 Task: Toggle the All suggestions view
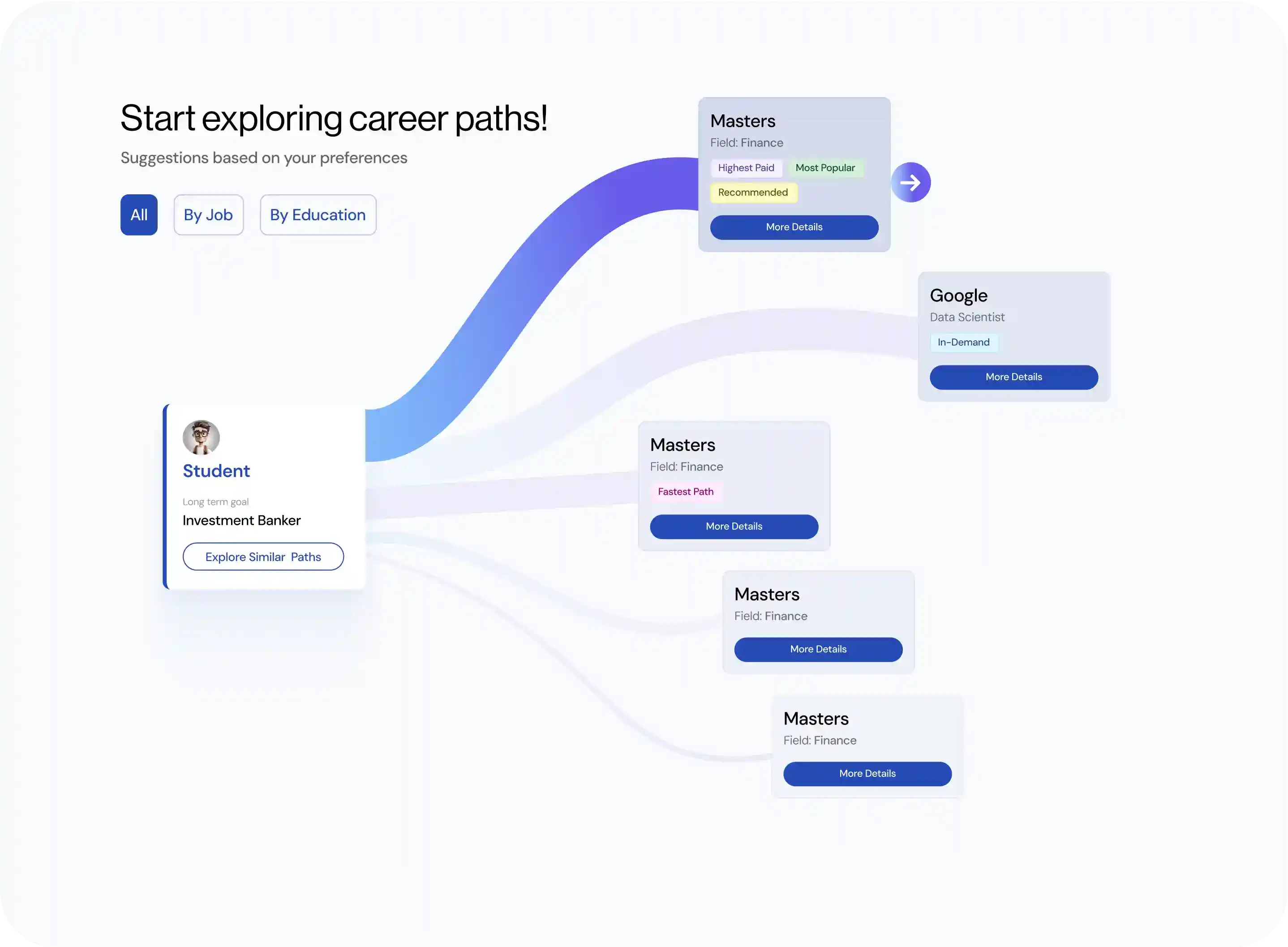point(138,214)
